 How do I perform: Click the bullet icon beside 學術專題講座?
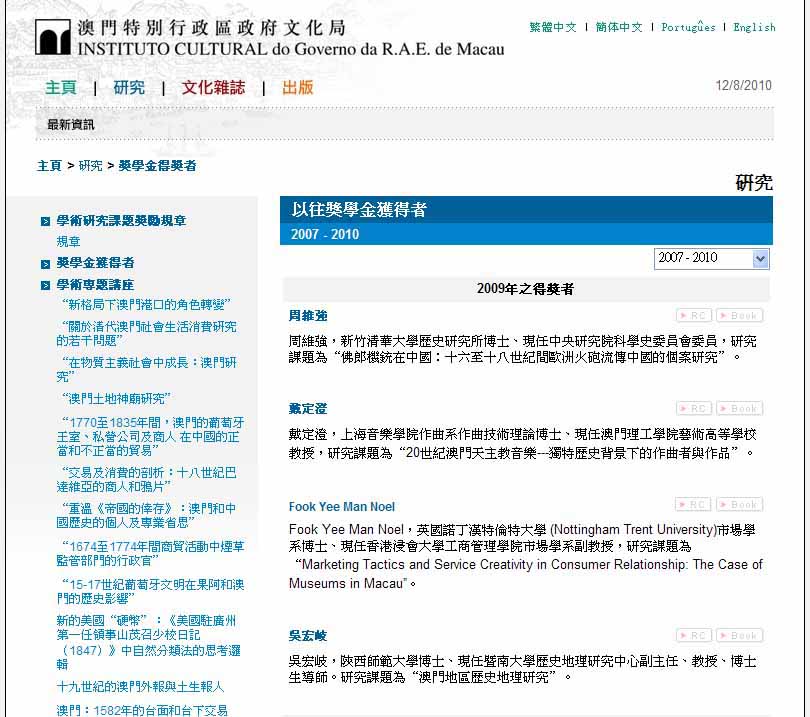45,285
